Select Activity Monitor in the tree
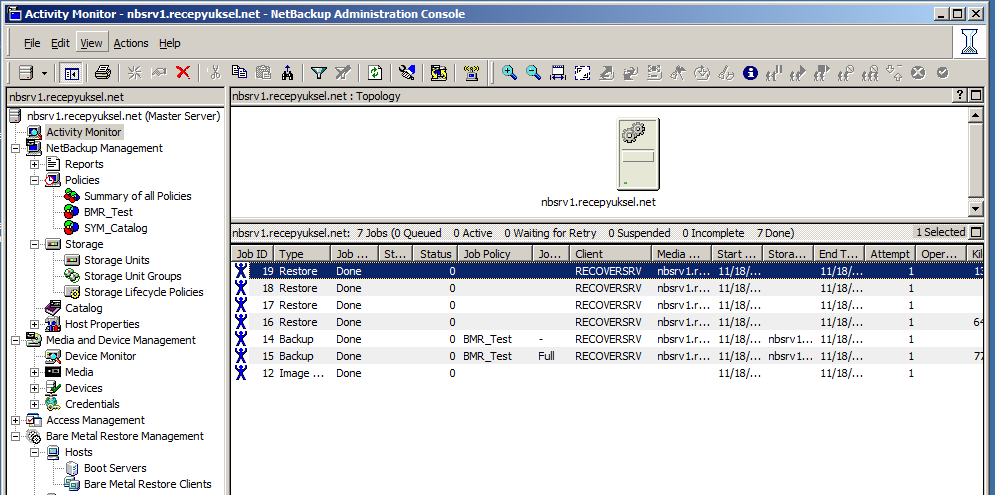This screenshot has width=995, height=495. (83, 132)
